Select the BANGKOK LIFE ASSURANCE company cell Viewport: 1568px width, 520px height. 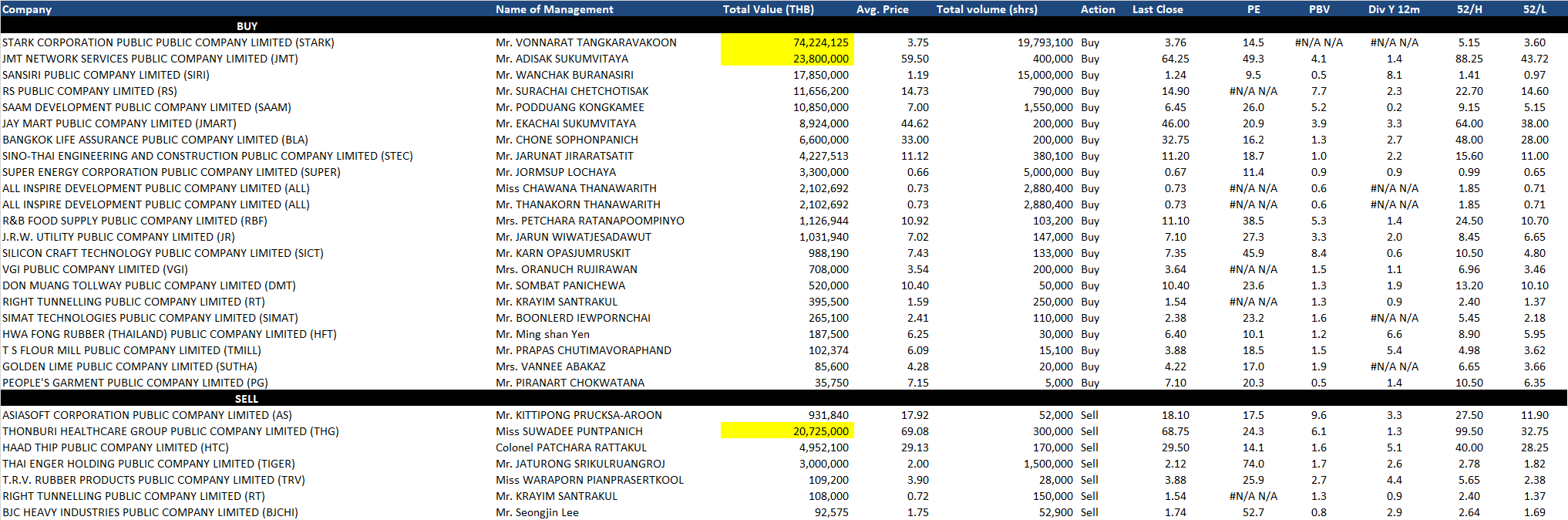(x=155, y=140)
